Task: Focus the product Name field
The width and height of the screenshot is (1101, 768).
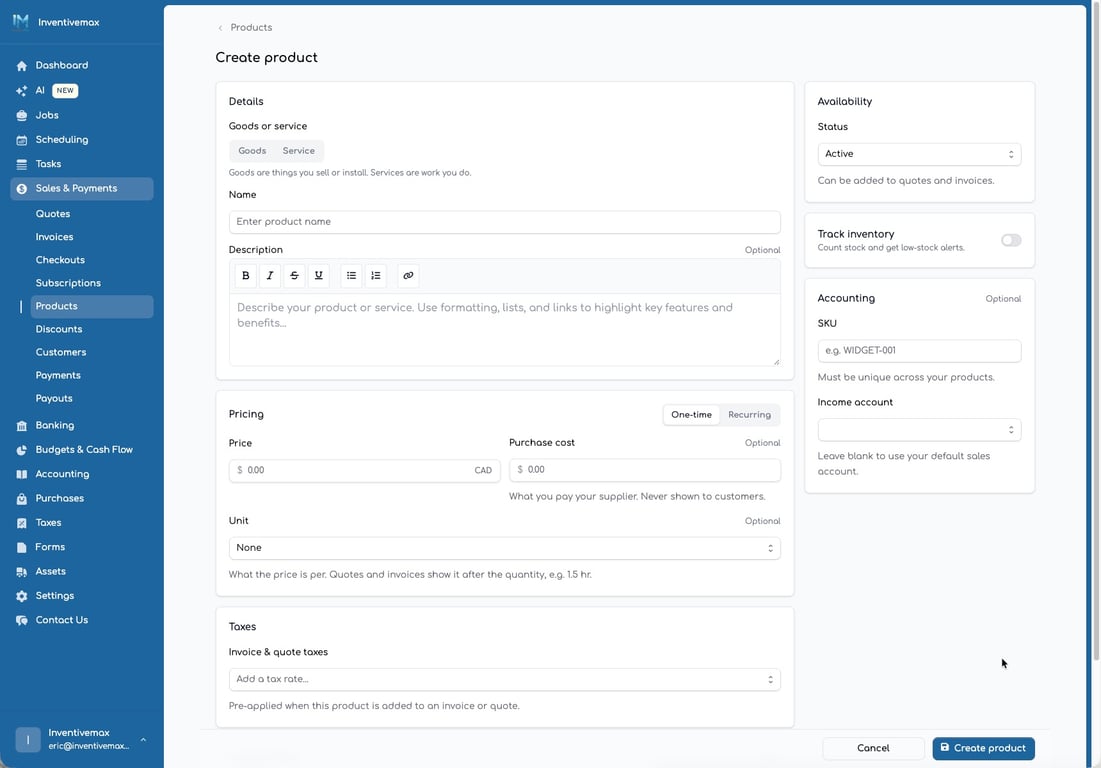Action: tap(504, 222)
